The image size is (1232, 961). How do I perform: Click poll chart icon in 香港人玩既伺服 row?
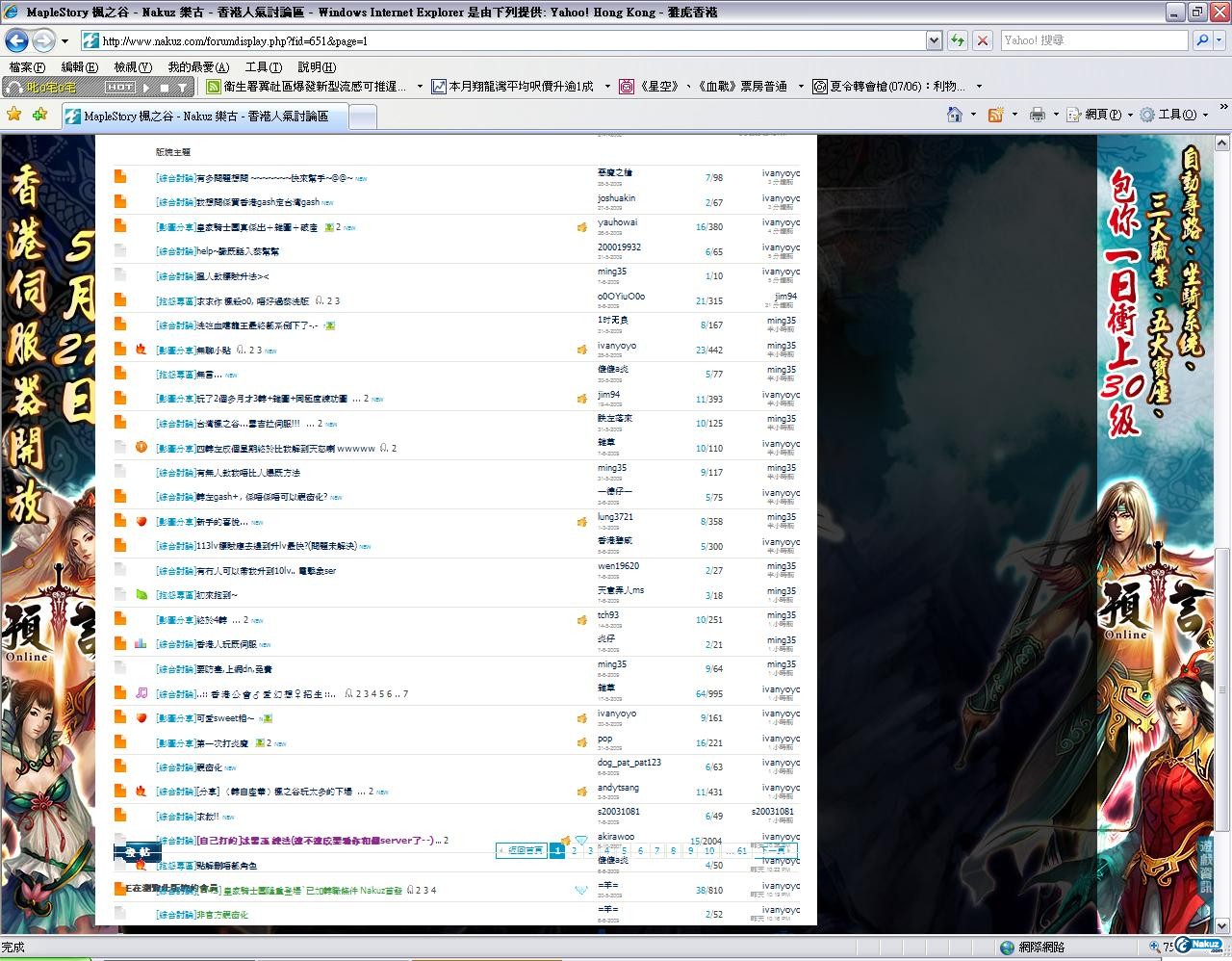pyautogui.click(x=141, y=643)
